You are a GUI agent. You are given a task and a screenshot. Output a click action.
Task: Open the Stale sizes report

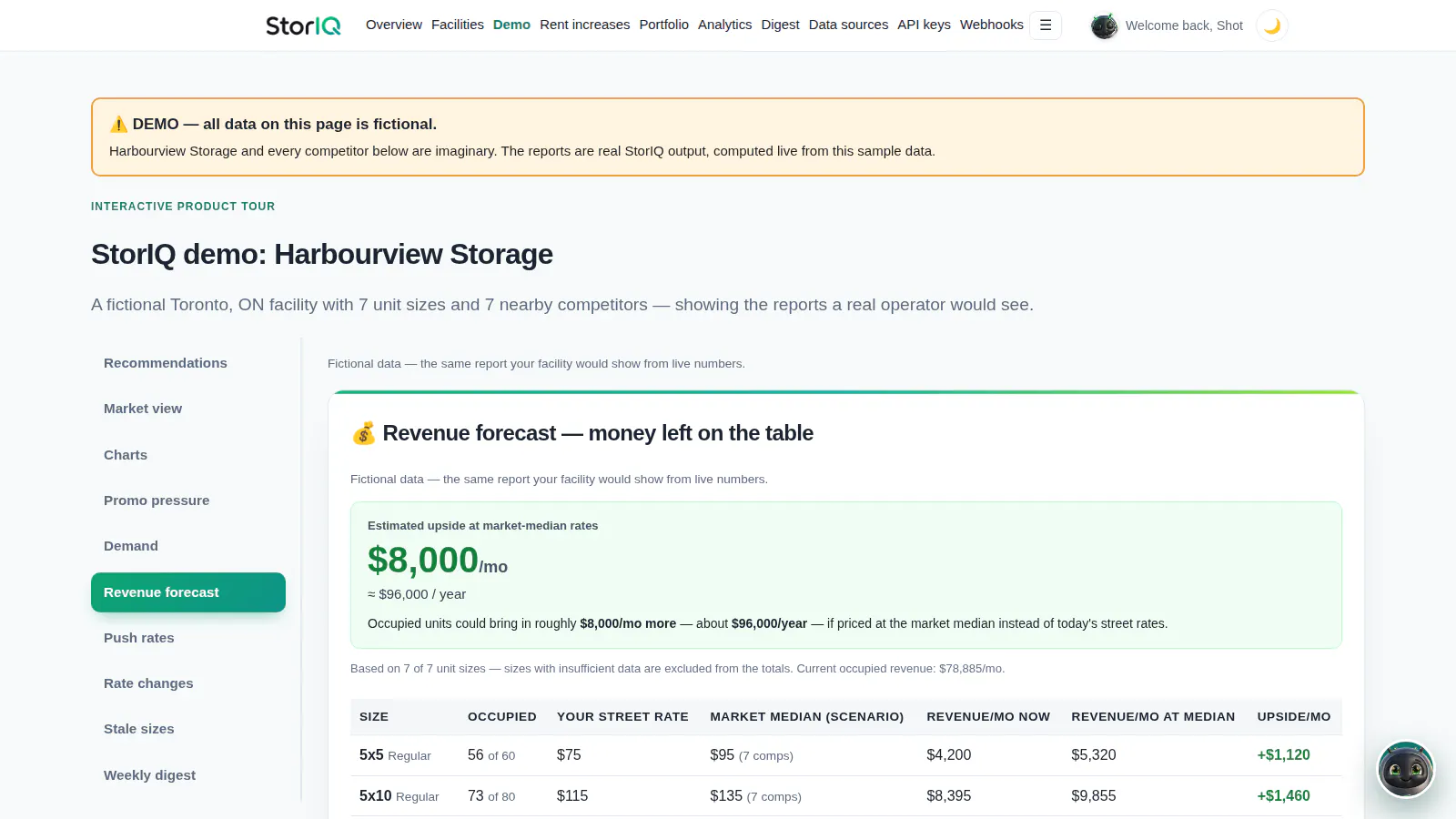[188, 729]
